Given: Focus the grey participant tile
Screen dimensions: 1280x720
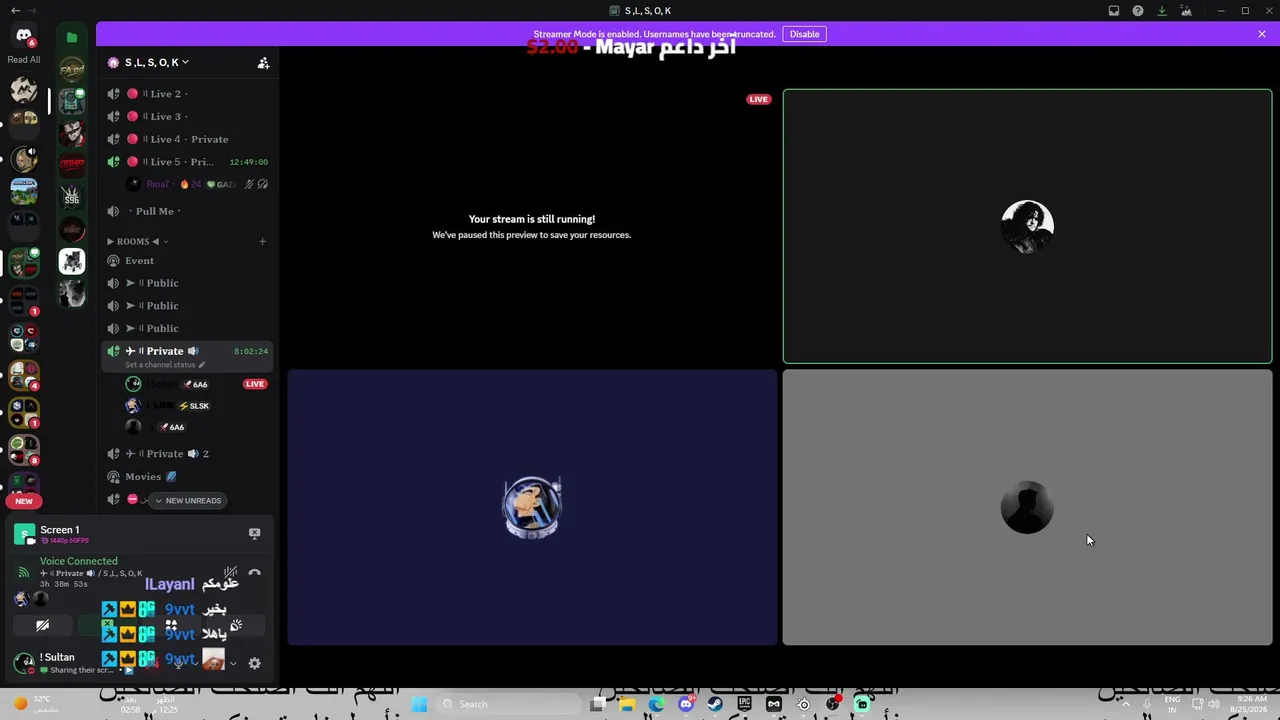Looking at the screenshot, I should [1027, 508].
